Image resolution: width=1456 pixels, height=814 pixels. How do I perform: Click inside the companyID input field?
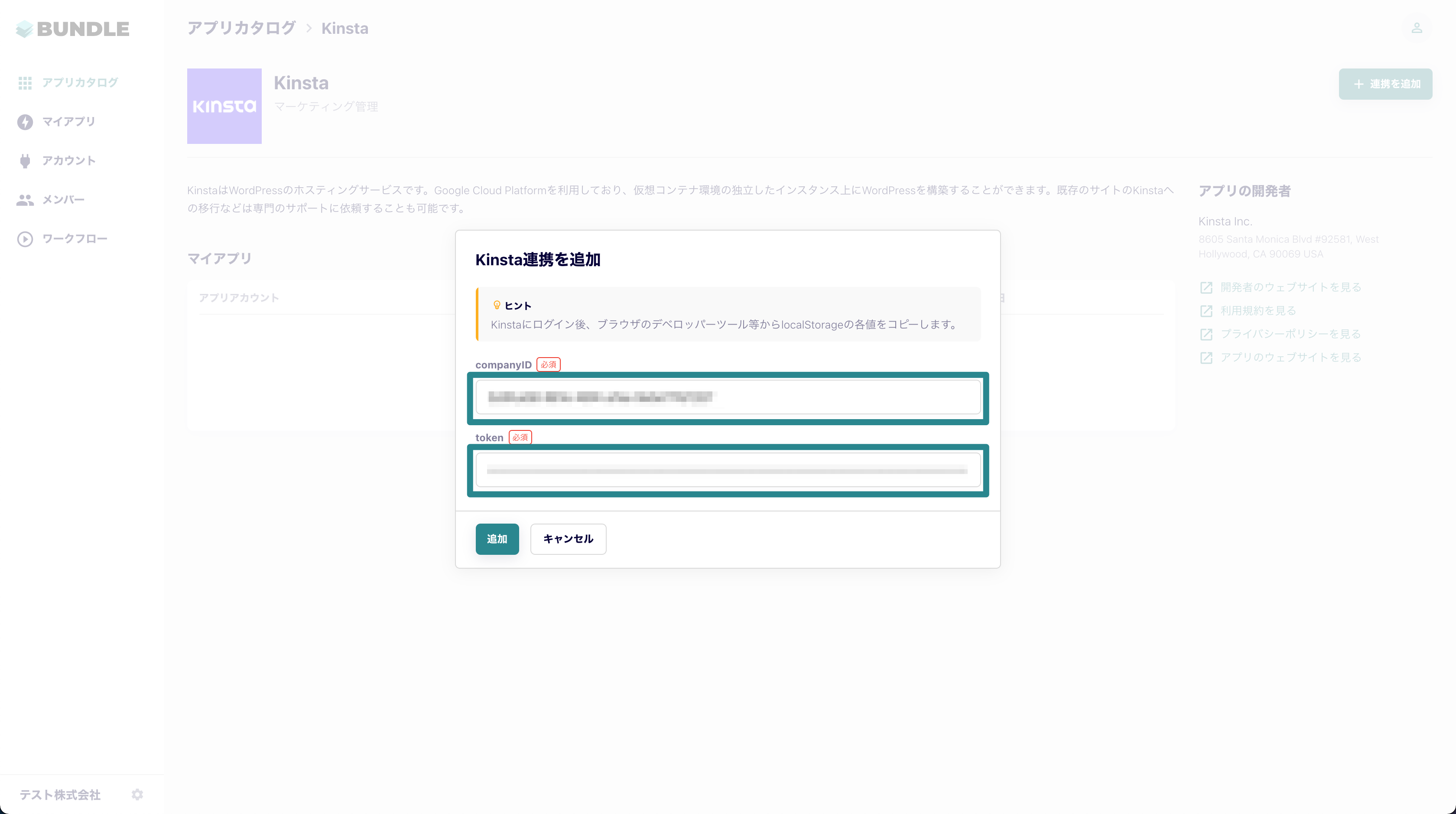(x=728, y=397)
